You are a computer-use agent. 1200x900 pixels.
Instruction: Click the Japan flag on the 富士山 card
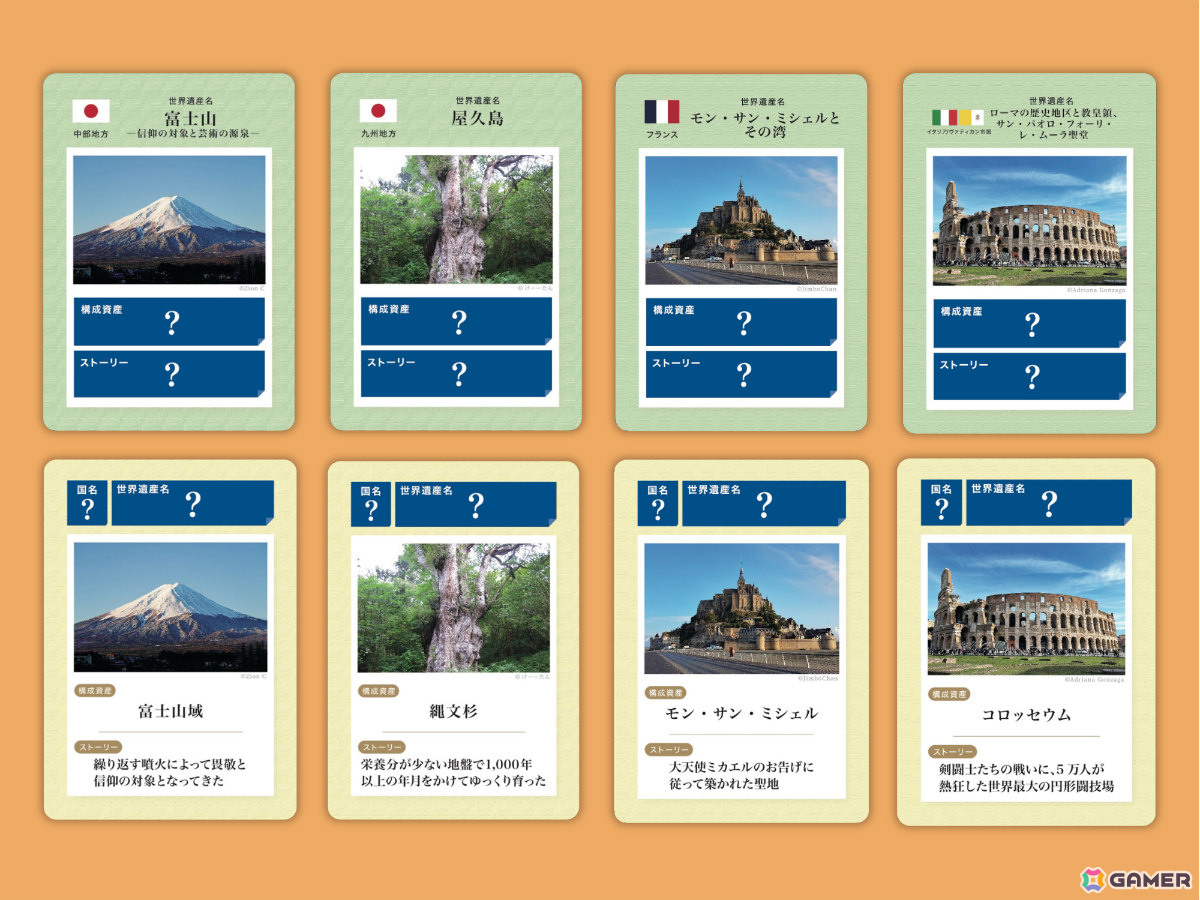point(91,111)
